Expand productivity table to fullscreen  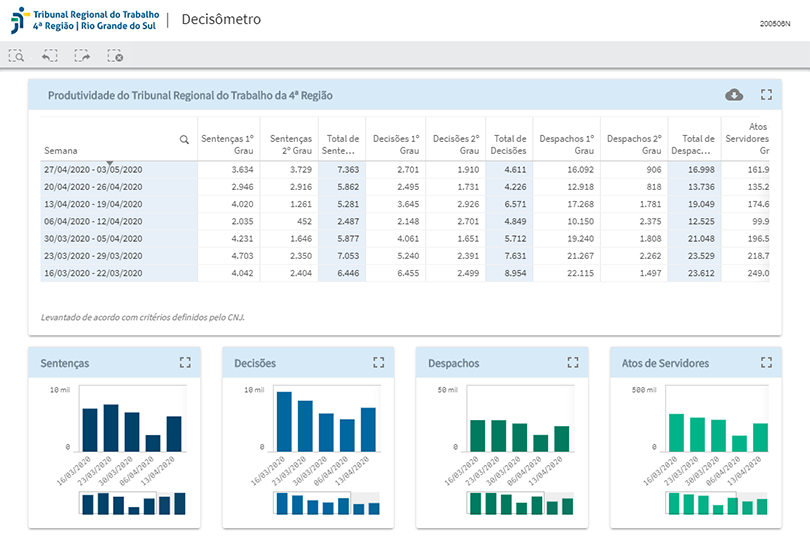[x=767, y=95]
